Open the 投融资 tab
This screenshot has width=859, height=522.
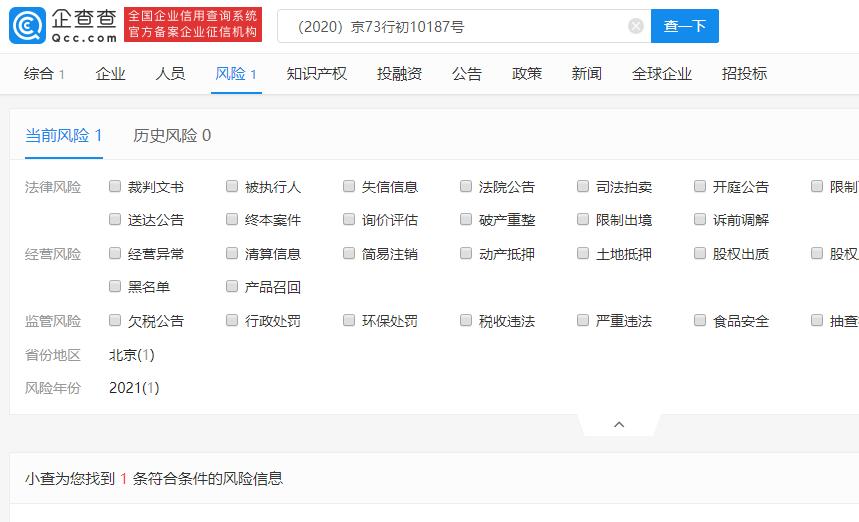399,73
